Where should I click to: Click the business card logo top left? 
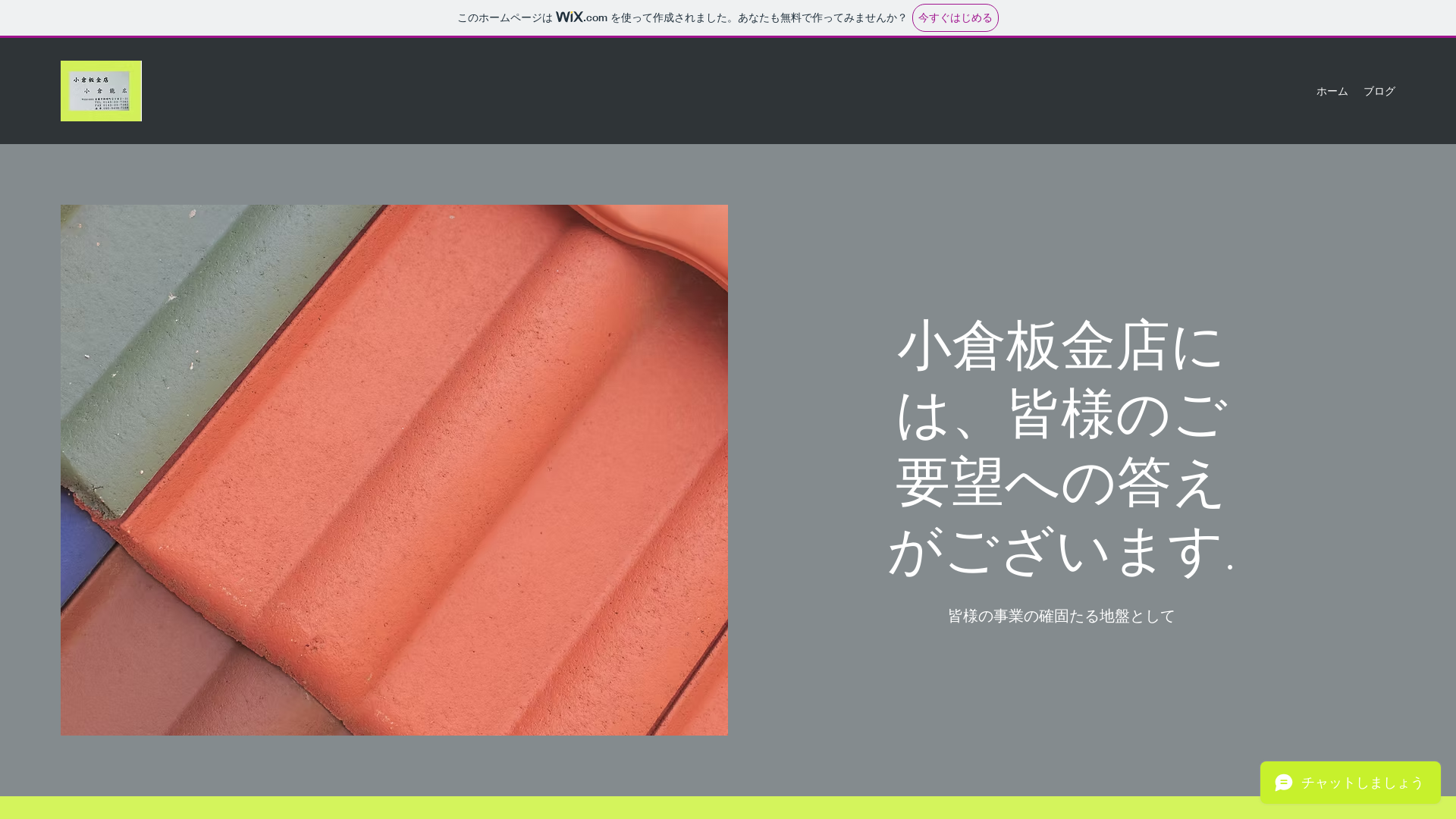click(x=101, y=90)
